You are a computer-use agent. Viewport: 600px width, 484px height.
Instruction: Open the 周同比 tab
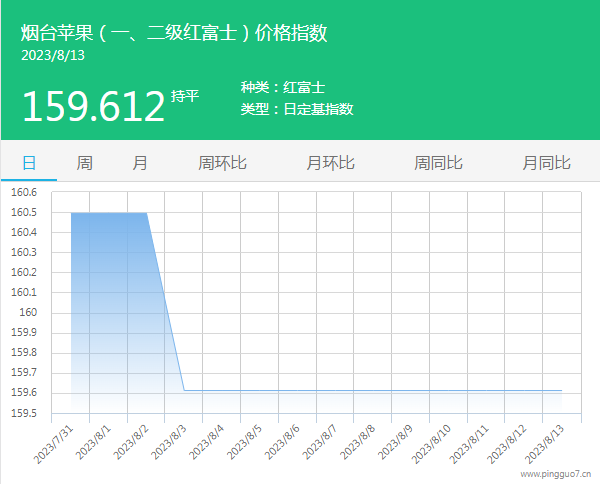coord(438,163)
